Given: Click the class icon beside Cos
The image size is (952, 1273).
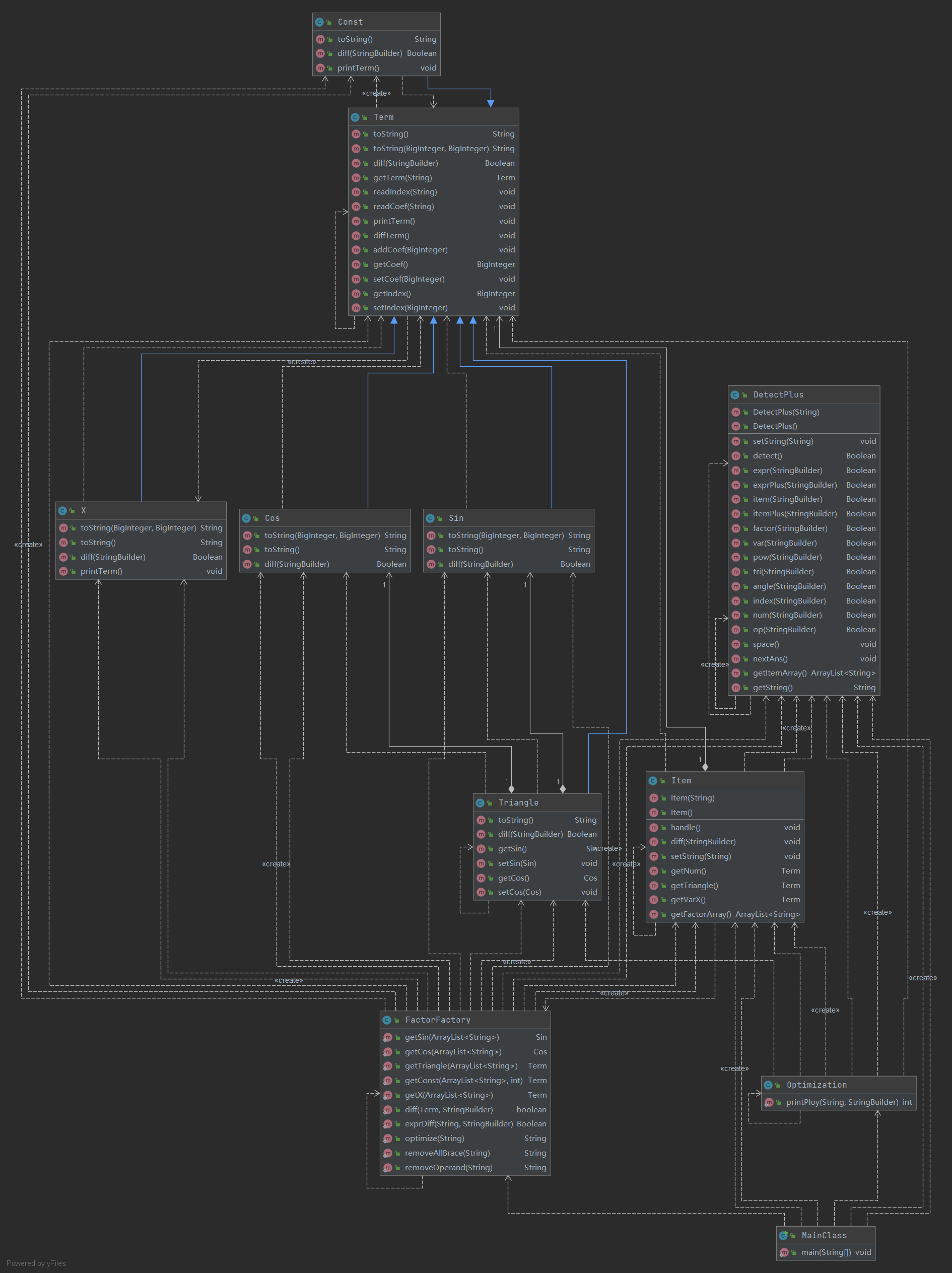Looking at the screenshot, I should pyautogui.click(x=246, y=518).
